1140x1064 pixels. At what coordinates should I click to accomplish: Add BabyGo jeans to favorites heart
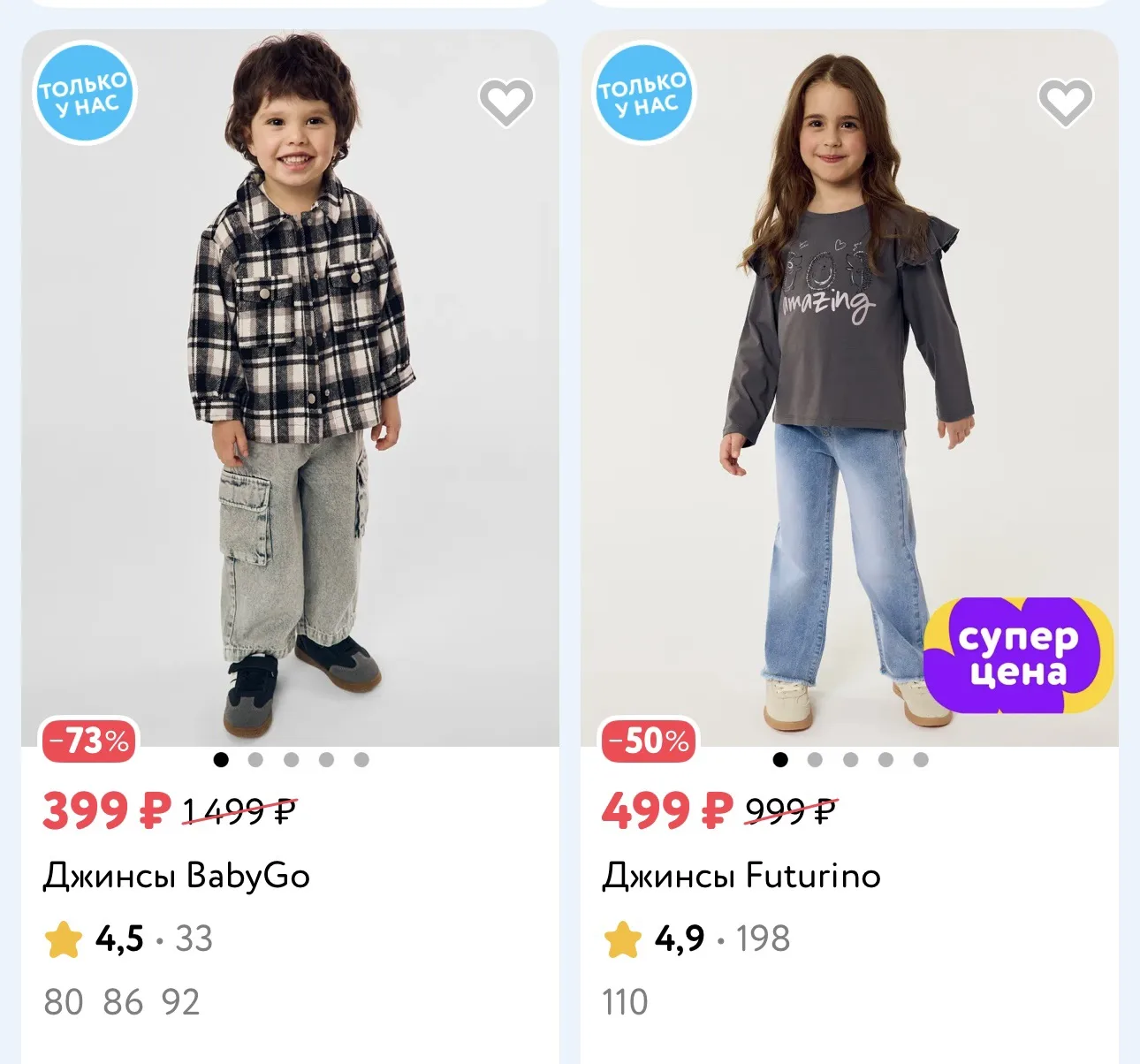click(506, 102)
